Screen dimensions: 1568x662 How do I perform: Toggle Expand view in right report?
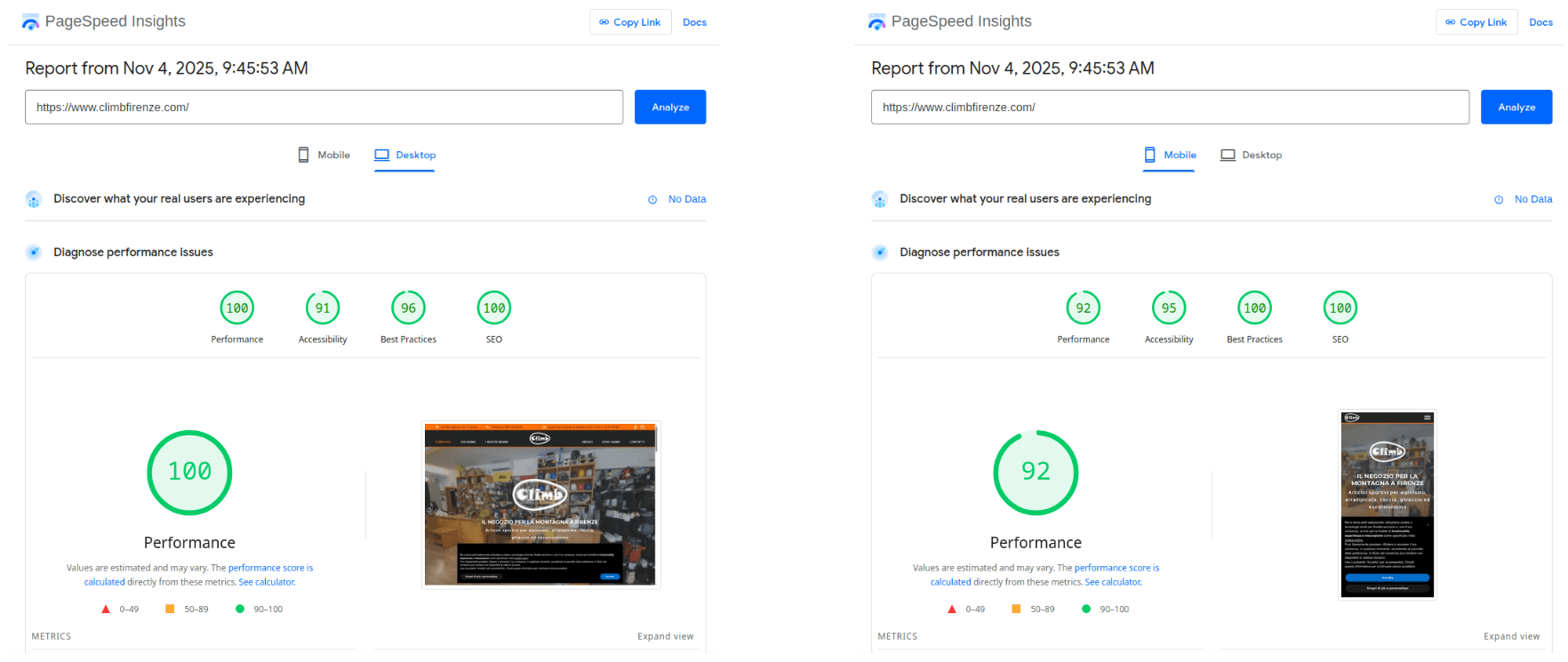1512,636
